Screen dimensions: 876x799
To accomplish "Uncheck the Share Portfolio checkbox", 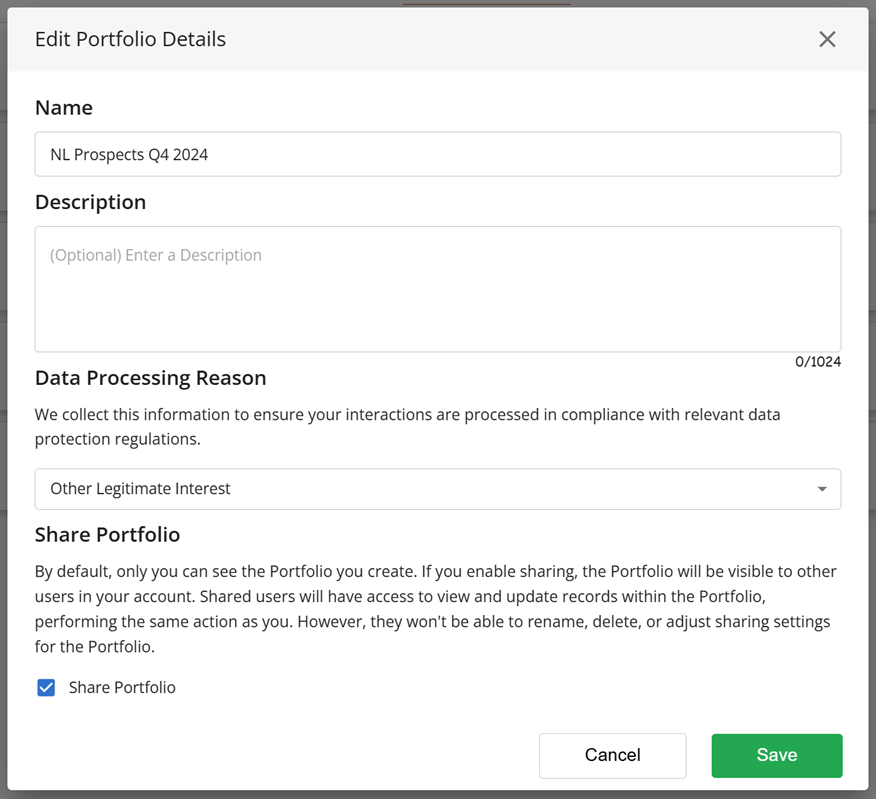I will pos(46,688).
